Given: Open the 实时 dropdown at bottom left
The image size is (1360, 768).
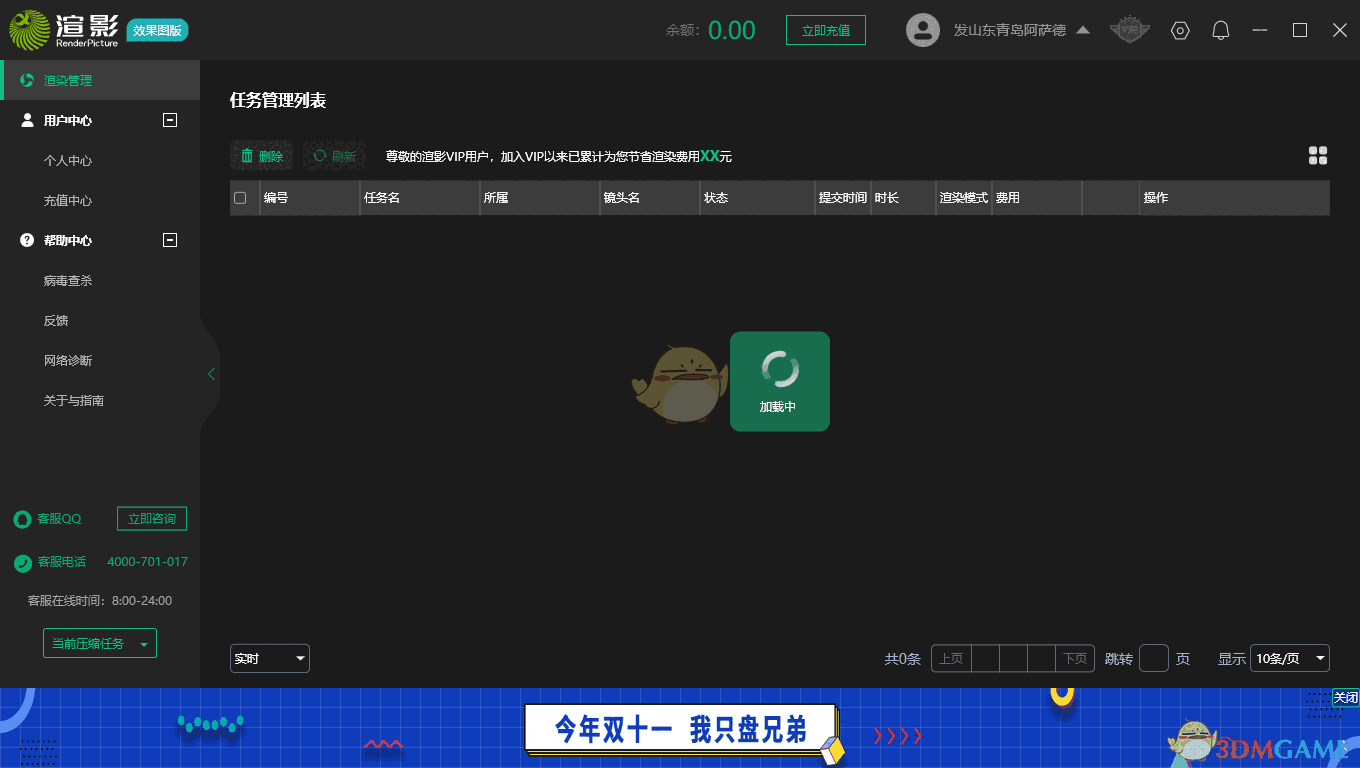Looking at the screenshot, I should (269, 658).
